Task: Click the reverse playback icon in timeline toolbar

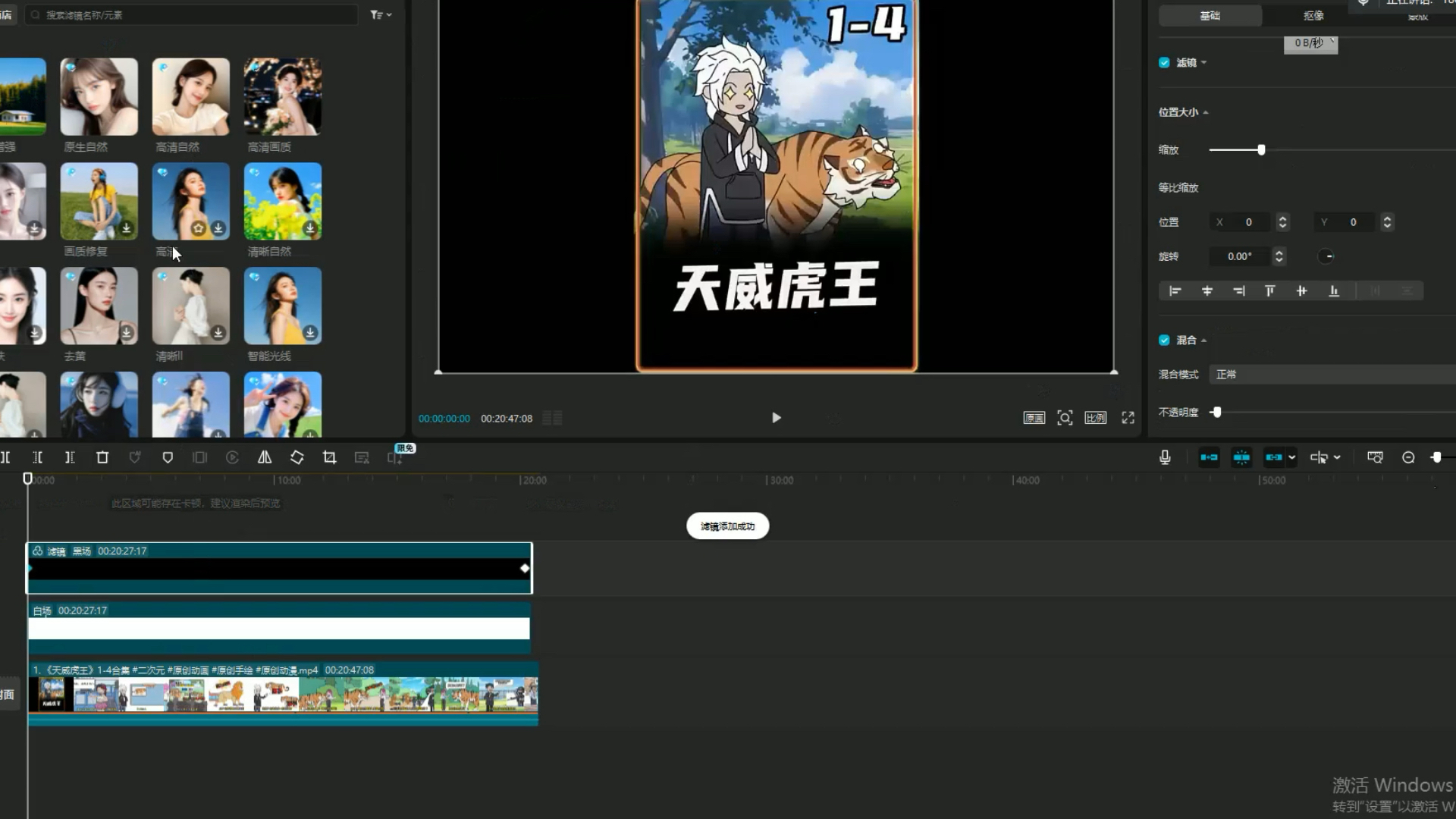Action: pos(232,457)
